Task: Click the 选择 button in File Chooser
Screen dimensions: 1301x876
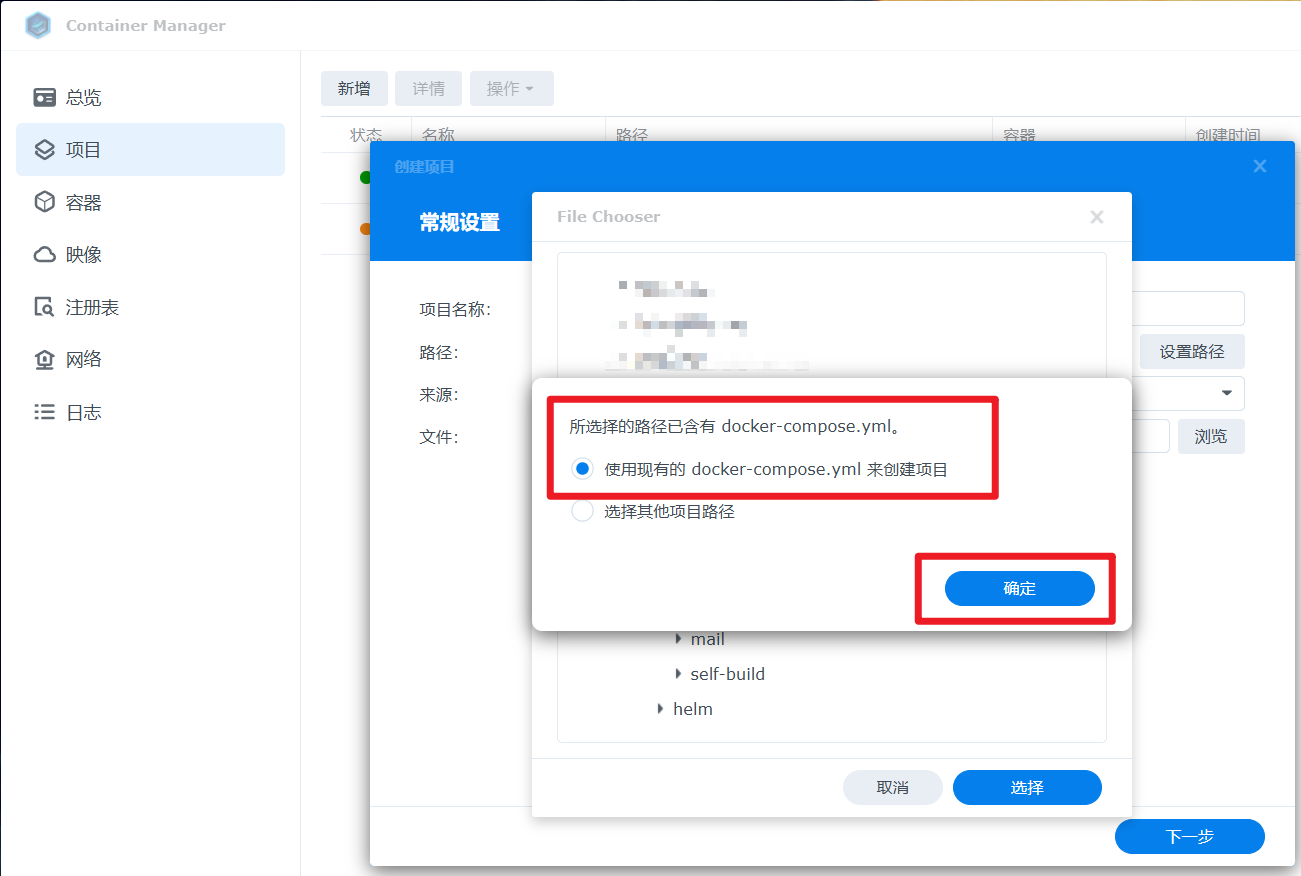Action: (x=1027, y=788)
